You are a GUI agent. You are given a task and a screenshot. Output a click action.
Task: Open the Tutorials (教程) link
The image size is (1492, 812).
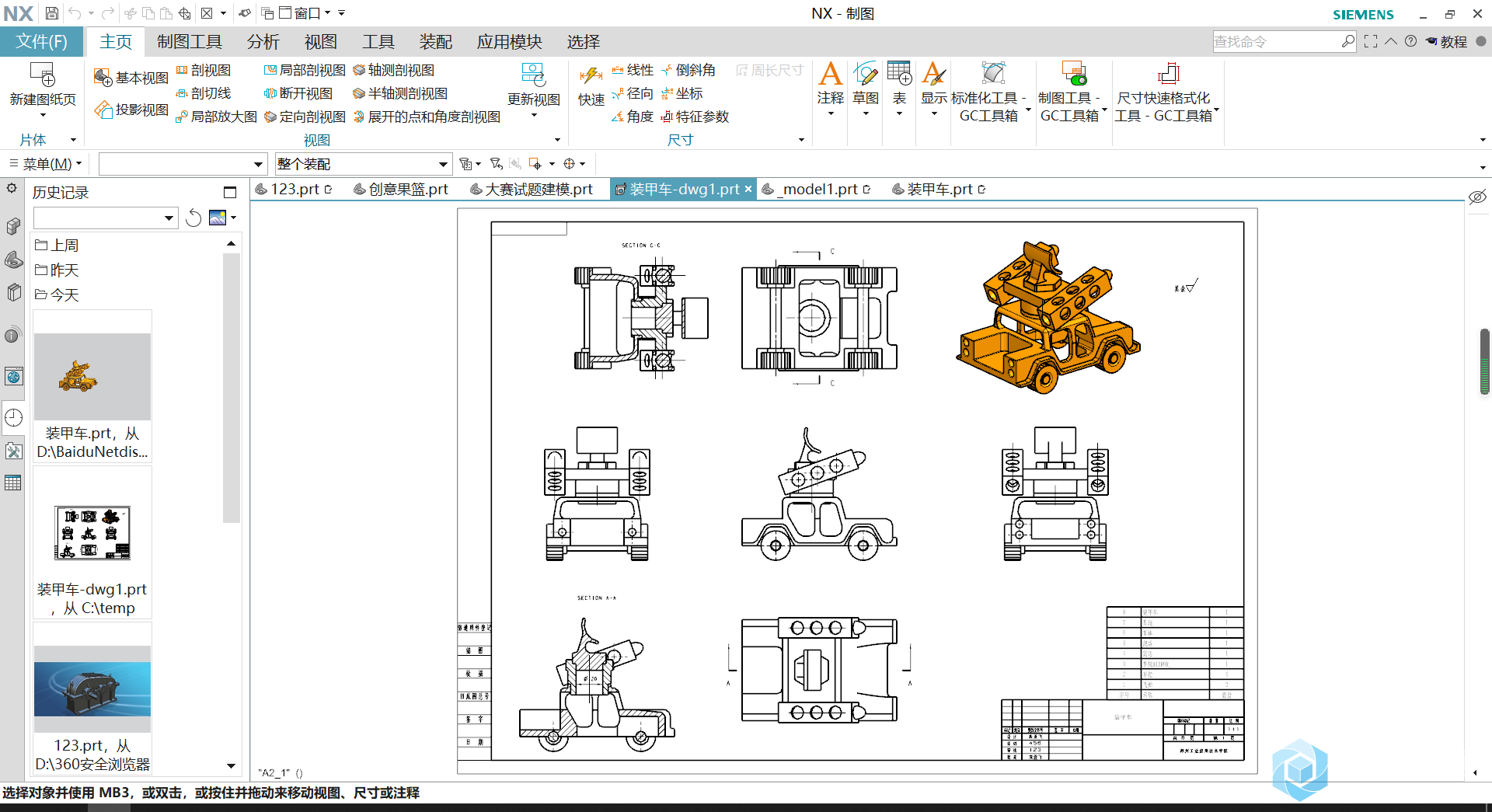1446,42
